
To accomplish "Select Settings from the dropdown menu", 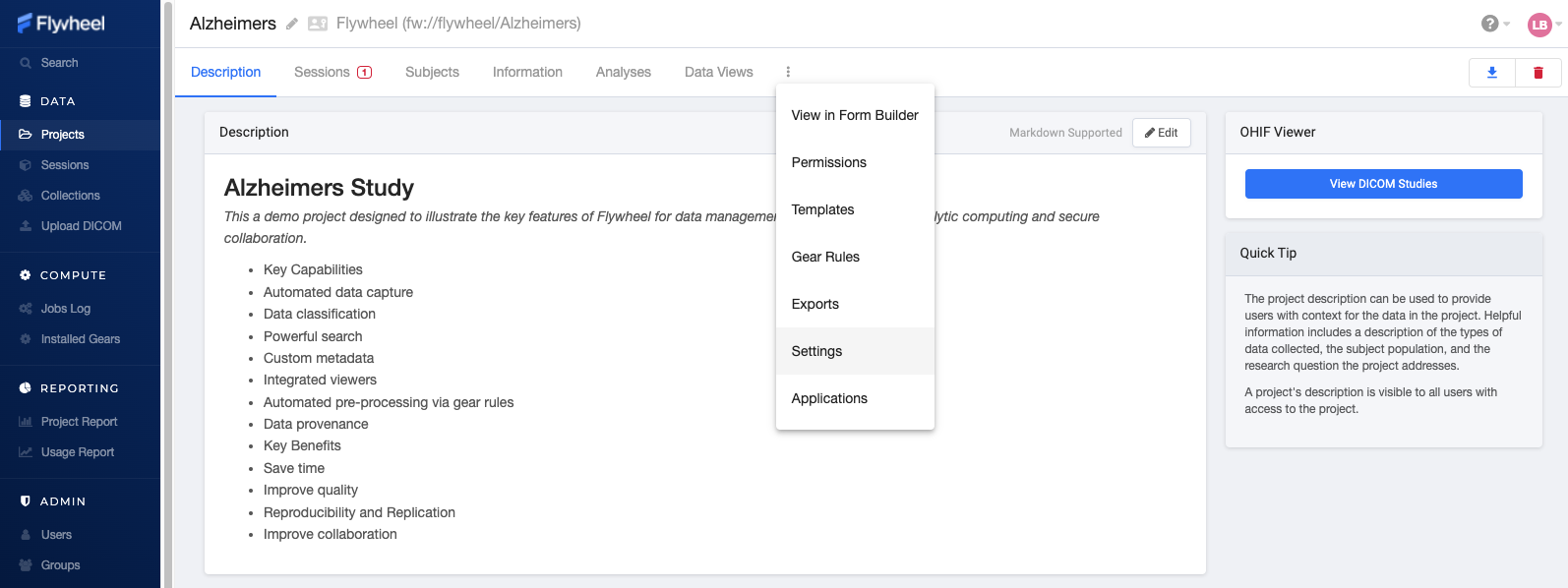I will tap(816, 351).
